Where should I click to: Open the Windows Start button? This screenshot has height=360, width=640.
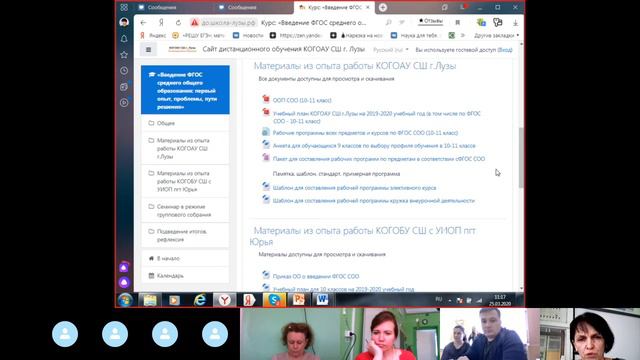tap(125, 300)
